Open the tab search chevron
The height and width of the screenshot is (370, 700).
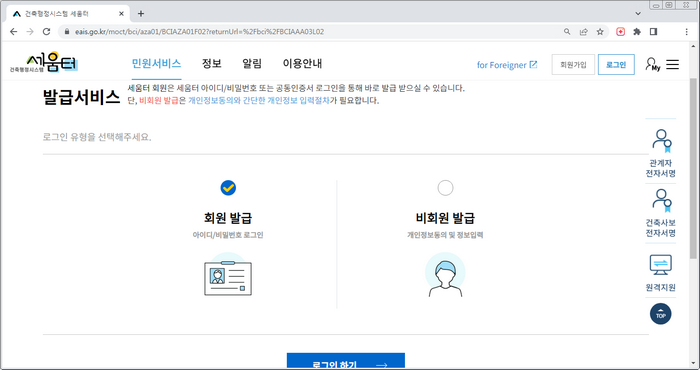638,14
